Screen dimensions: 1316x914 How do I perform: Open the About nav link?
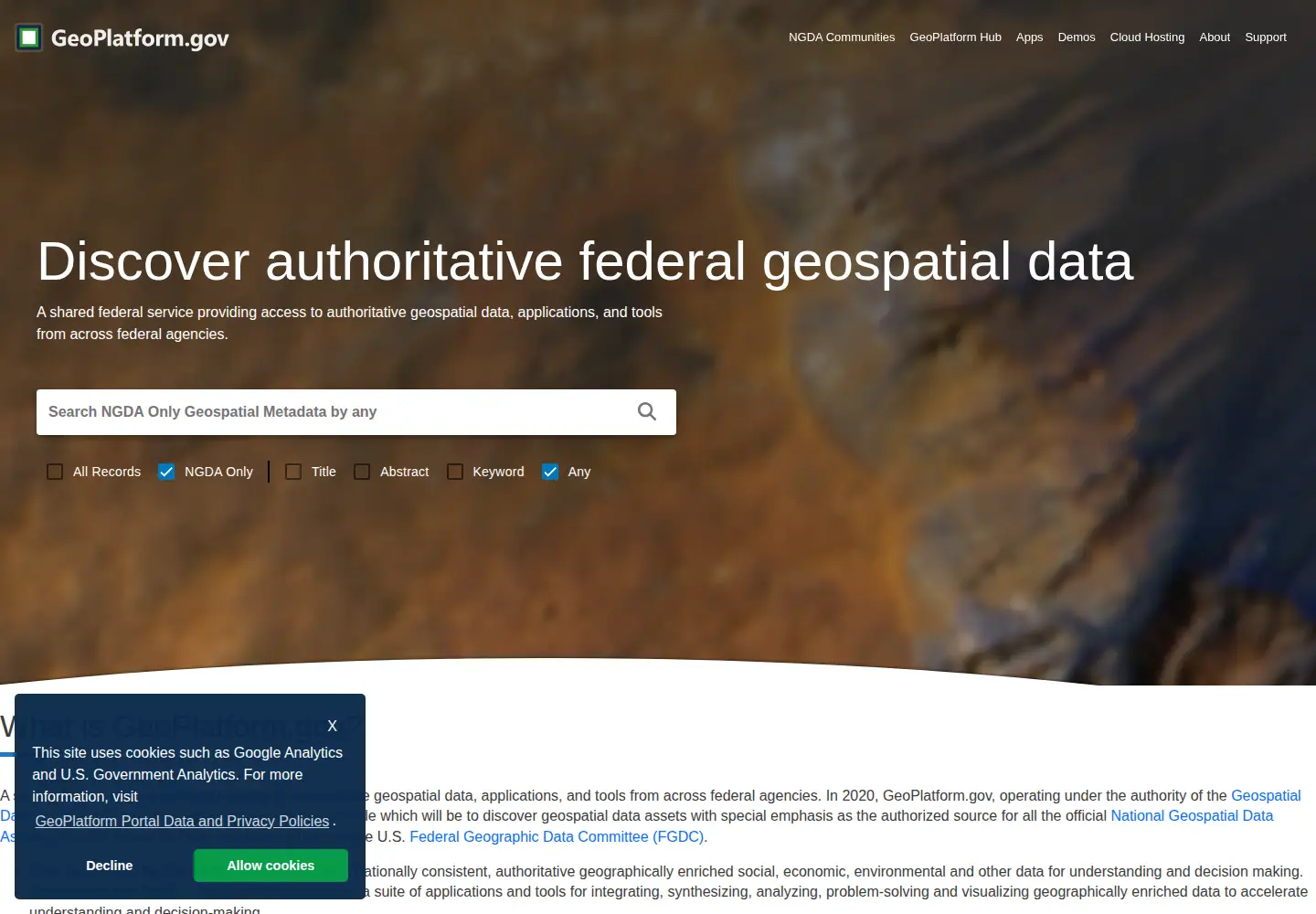click(1215, 37)
